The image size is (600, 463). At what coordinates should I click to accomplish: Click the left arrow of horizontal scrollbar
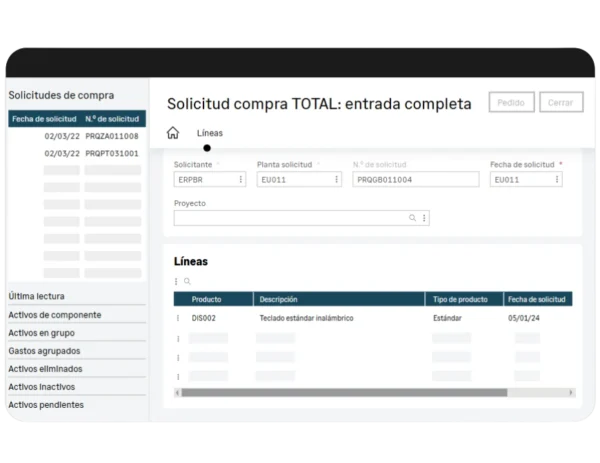point(178,392)
